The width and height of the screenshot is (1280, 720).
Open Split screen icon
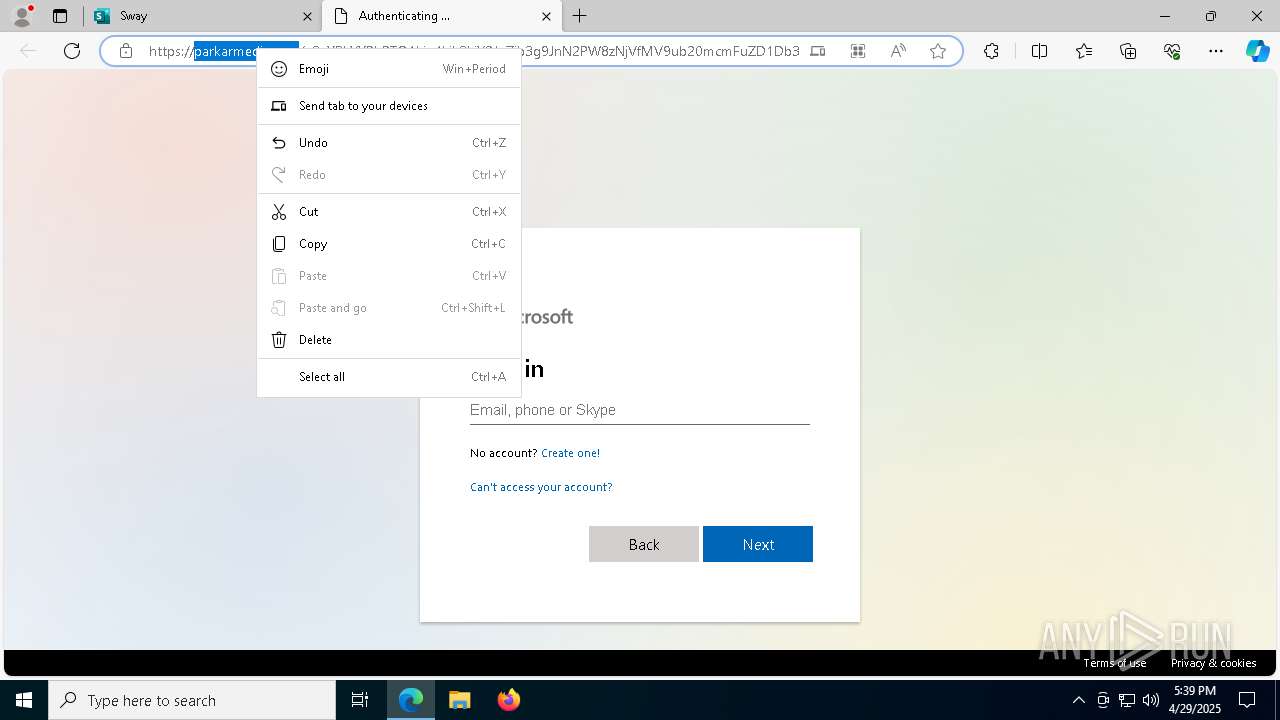tap(1039, 51)
